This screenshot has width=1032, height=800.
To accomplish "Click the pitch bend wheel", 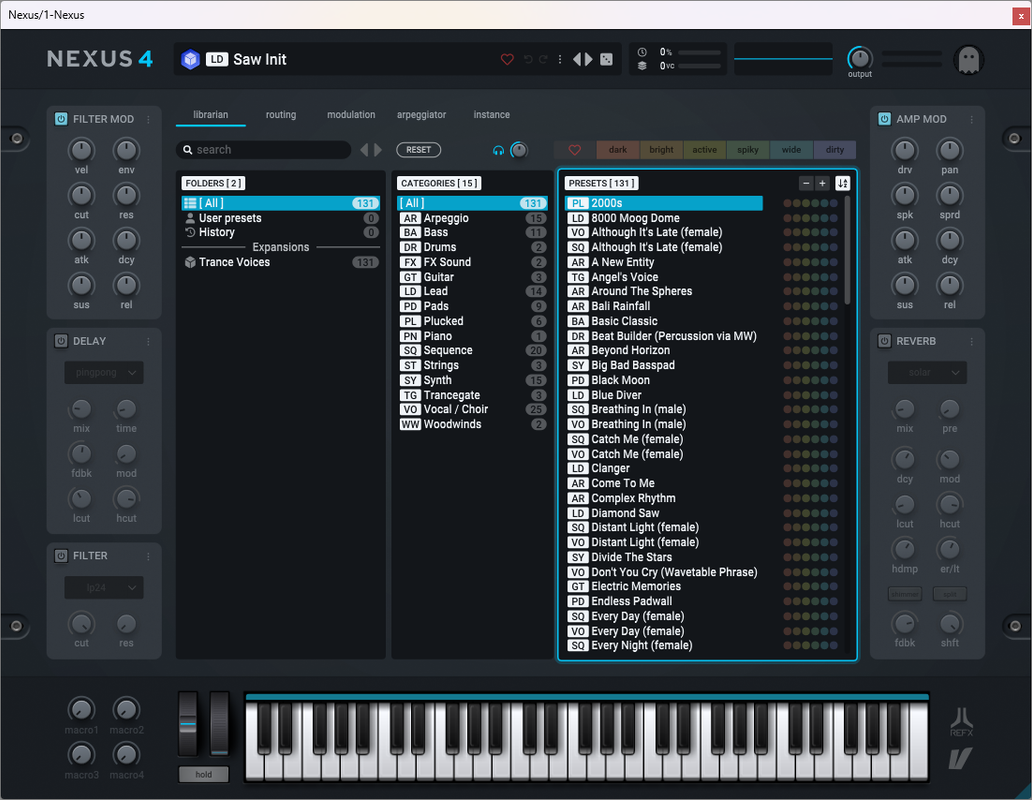I will coord(188,724).
